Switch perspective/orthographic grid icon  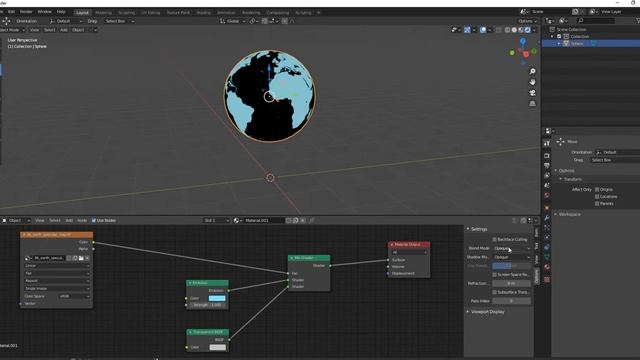[532, 104]
